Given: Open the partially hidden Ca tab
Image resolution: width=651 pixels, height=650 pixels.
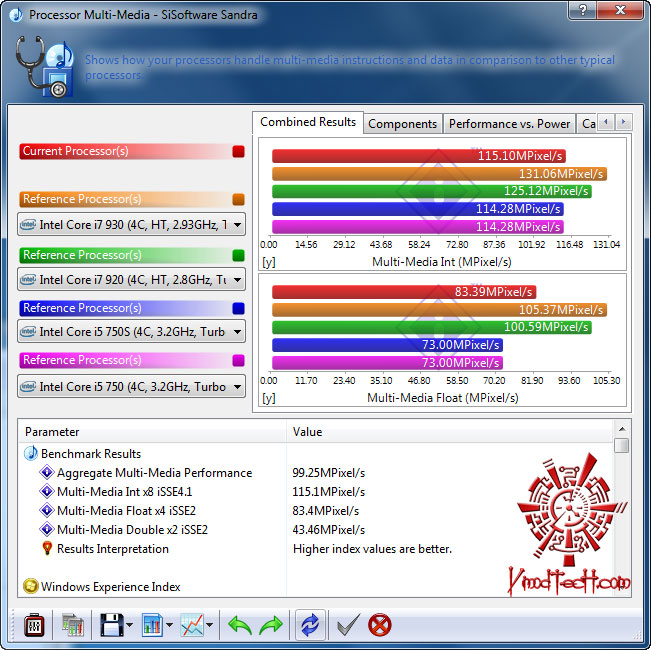Looking at the screenshot, I should [x=588, y=124].
